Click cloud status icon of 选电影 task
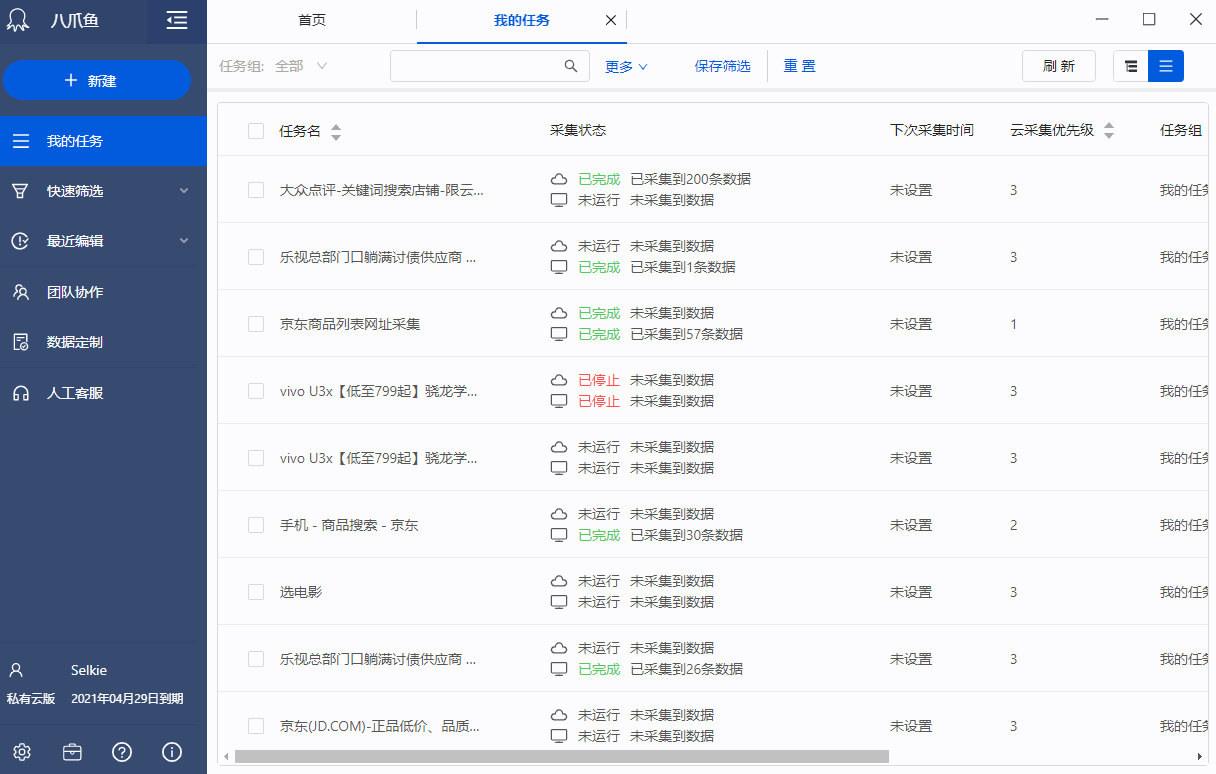 click(x=559, y=581)
